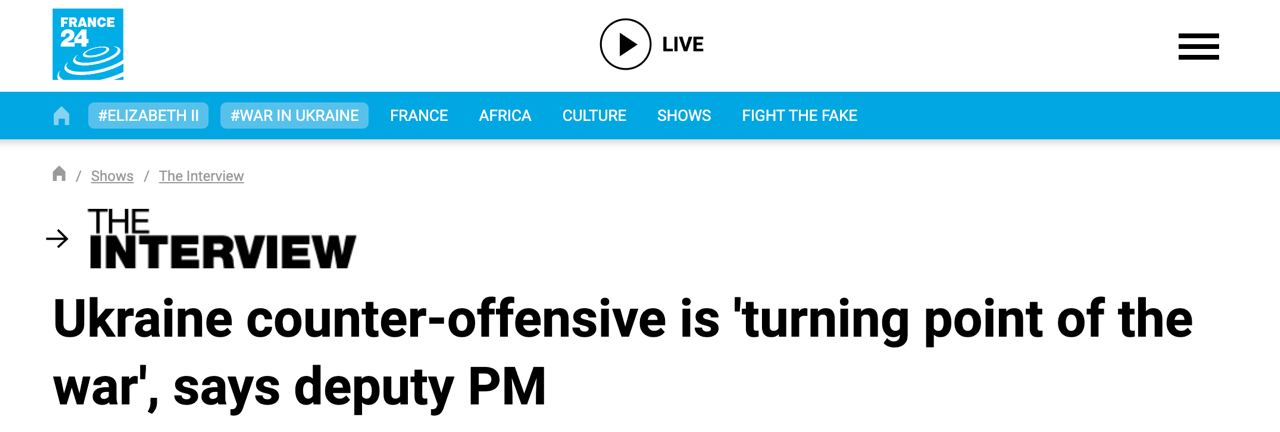Open the Culture menu item
The image size is (1280, 432).
[594, 116]
